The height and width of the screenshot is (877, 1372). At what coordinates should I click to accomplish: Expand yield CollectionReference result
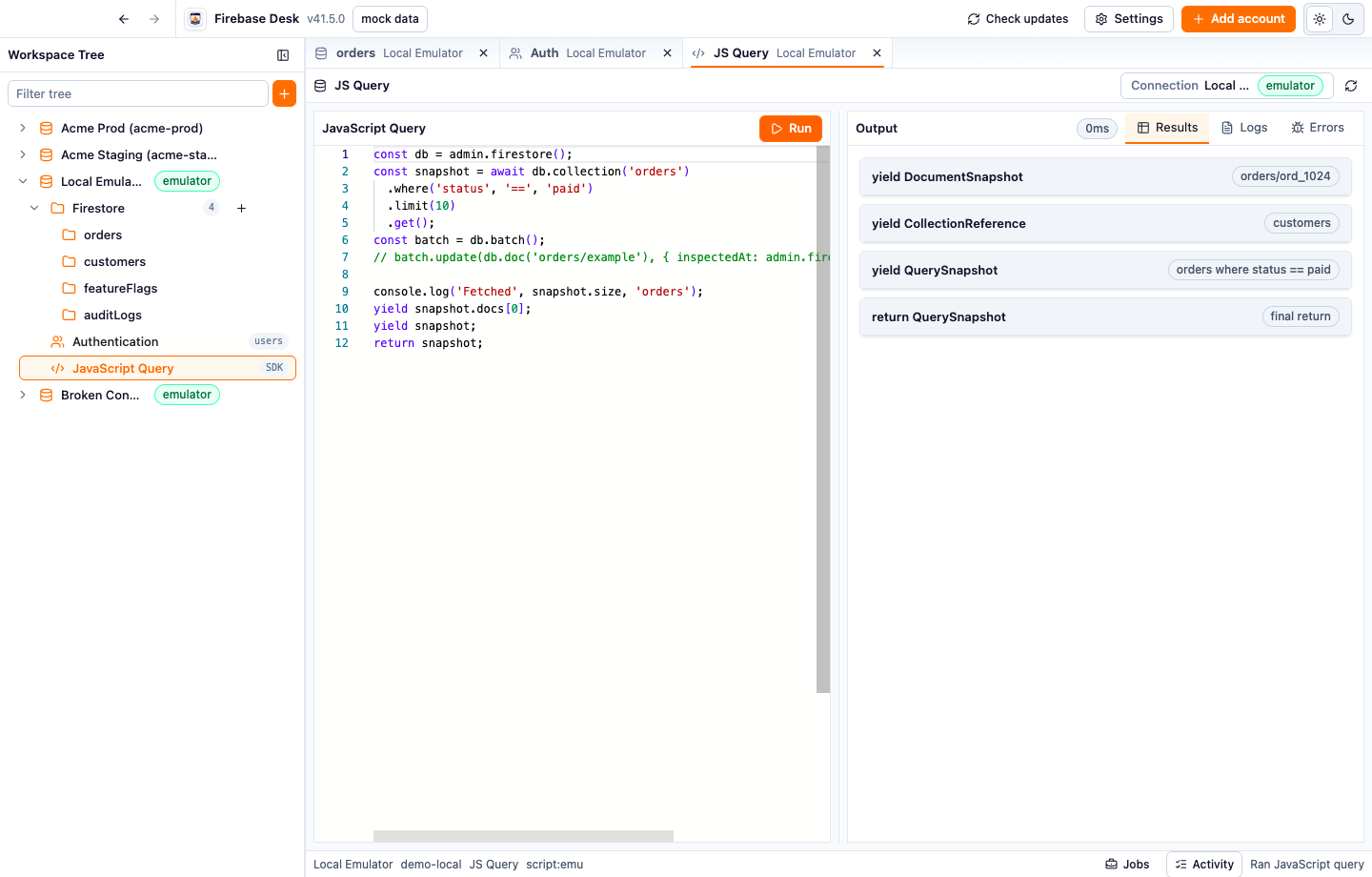click(x=1105, y=223)
